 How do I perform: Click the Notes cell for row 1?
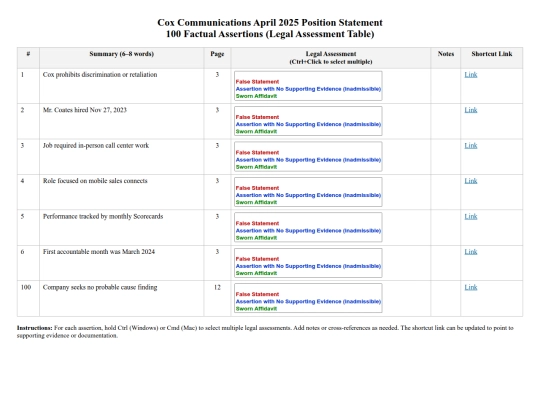(x=445, y=86)
